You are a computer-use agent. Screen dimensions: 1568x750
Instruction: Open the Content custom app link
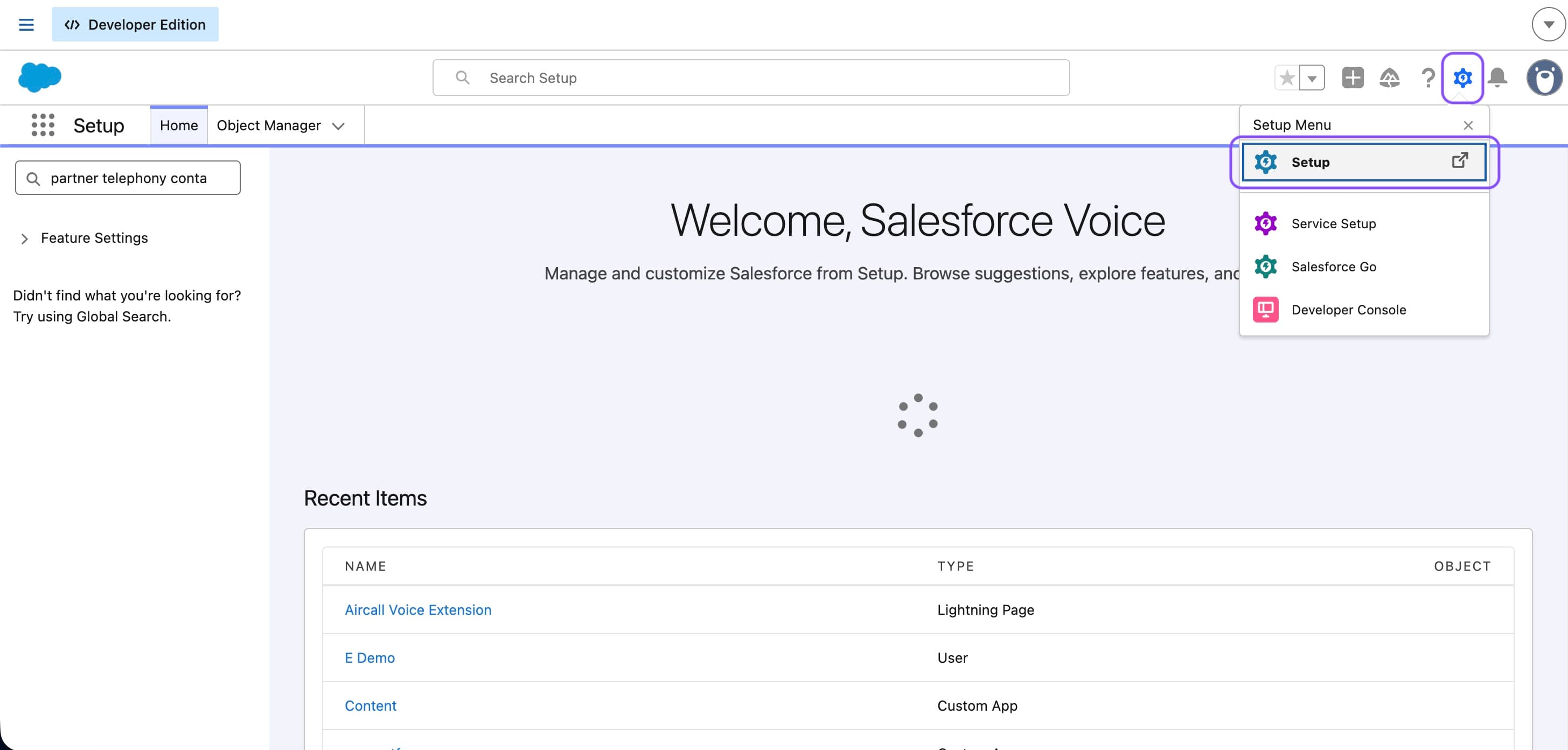(x=370, y=706)
